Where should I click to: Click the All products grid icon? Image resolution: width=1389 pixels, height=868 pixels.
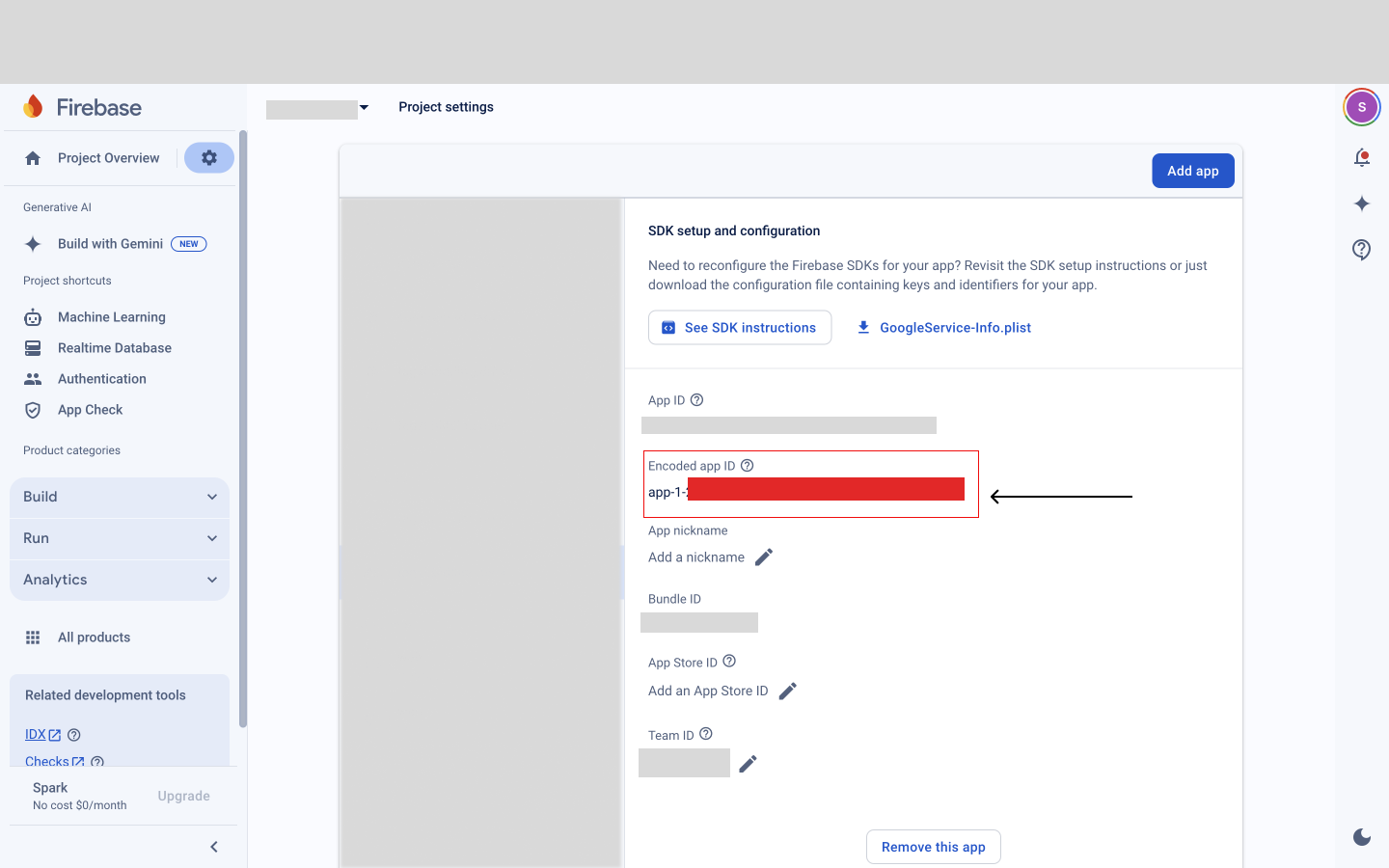[x=33, y=637]
